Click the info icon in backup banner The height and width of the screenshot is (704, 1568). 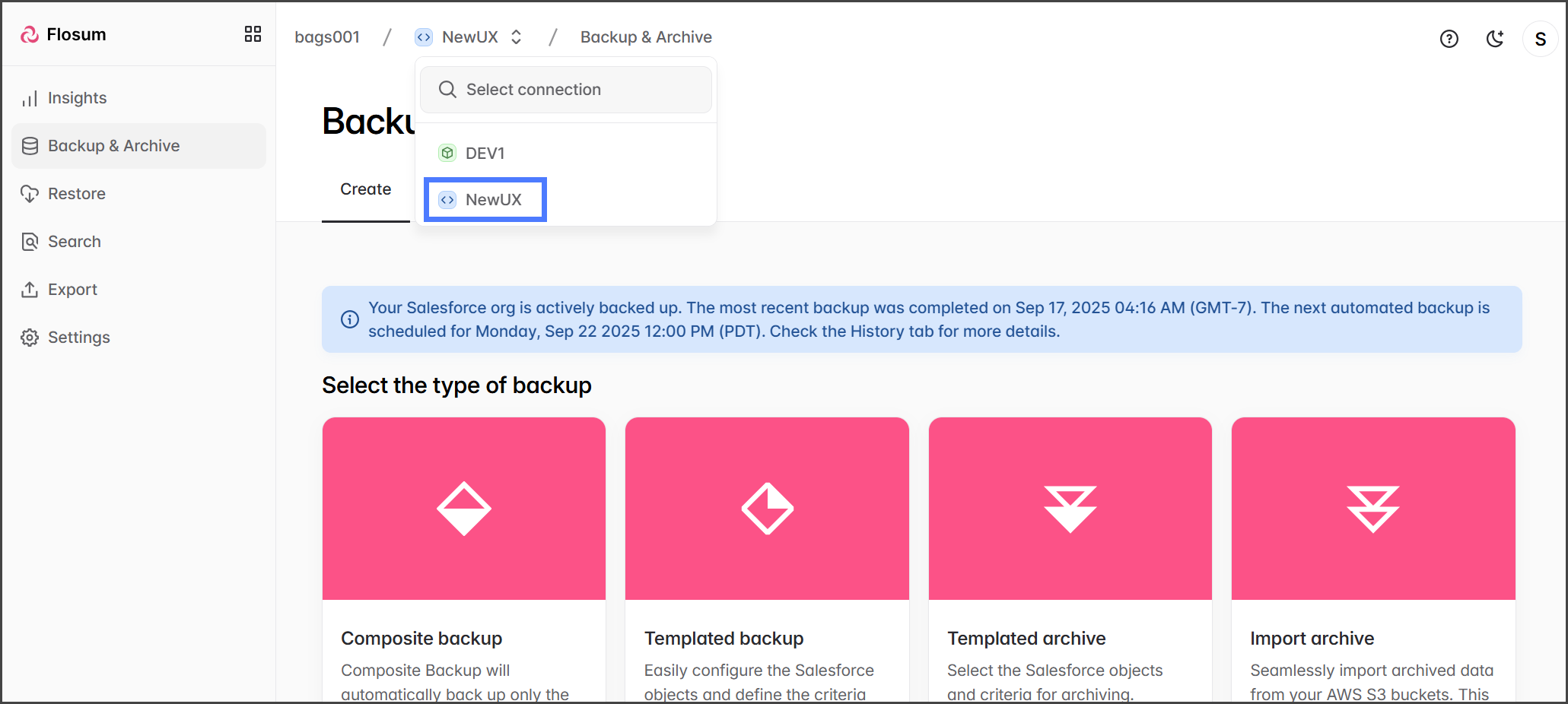coord(350,319)
